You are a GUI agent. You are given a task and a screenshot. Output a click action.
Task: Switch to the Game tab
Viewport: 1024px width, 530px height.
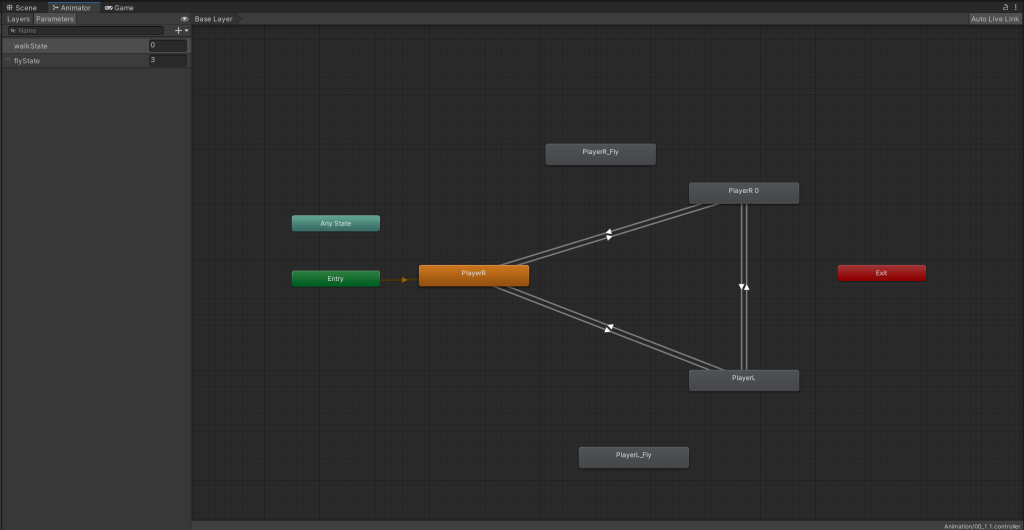119,7
